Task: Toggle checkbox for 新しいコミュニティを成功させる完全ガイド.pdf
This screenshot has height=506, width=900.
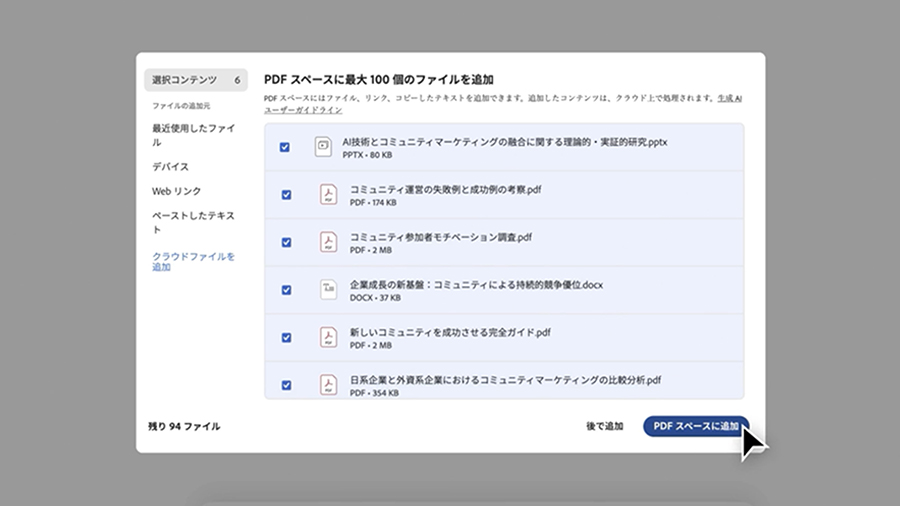Action: tap(286, 337)
